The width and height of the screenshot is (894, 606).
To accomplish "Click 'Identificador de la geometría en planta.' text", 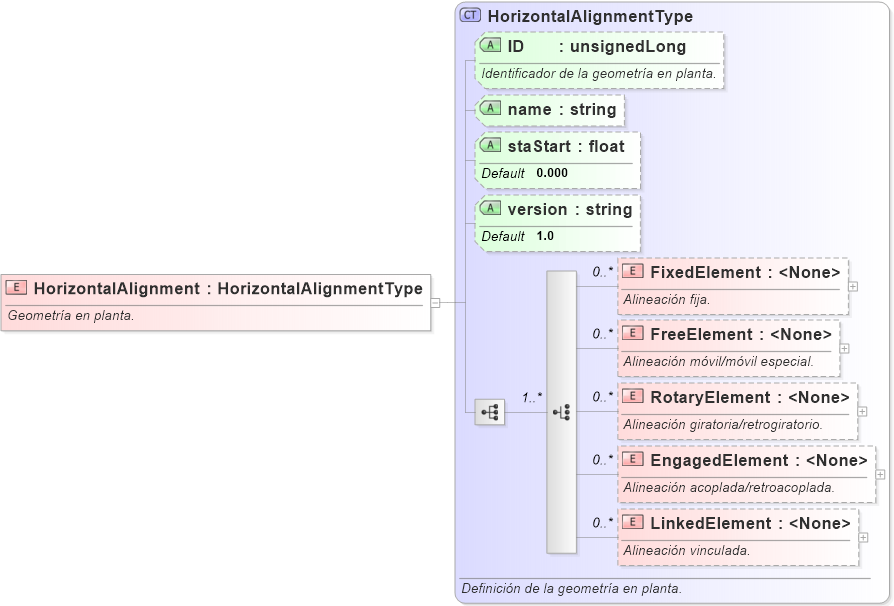I will (599, 74).
